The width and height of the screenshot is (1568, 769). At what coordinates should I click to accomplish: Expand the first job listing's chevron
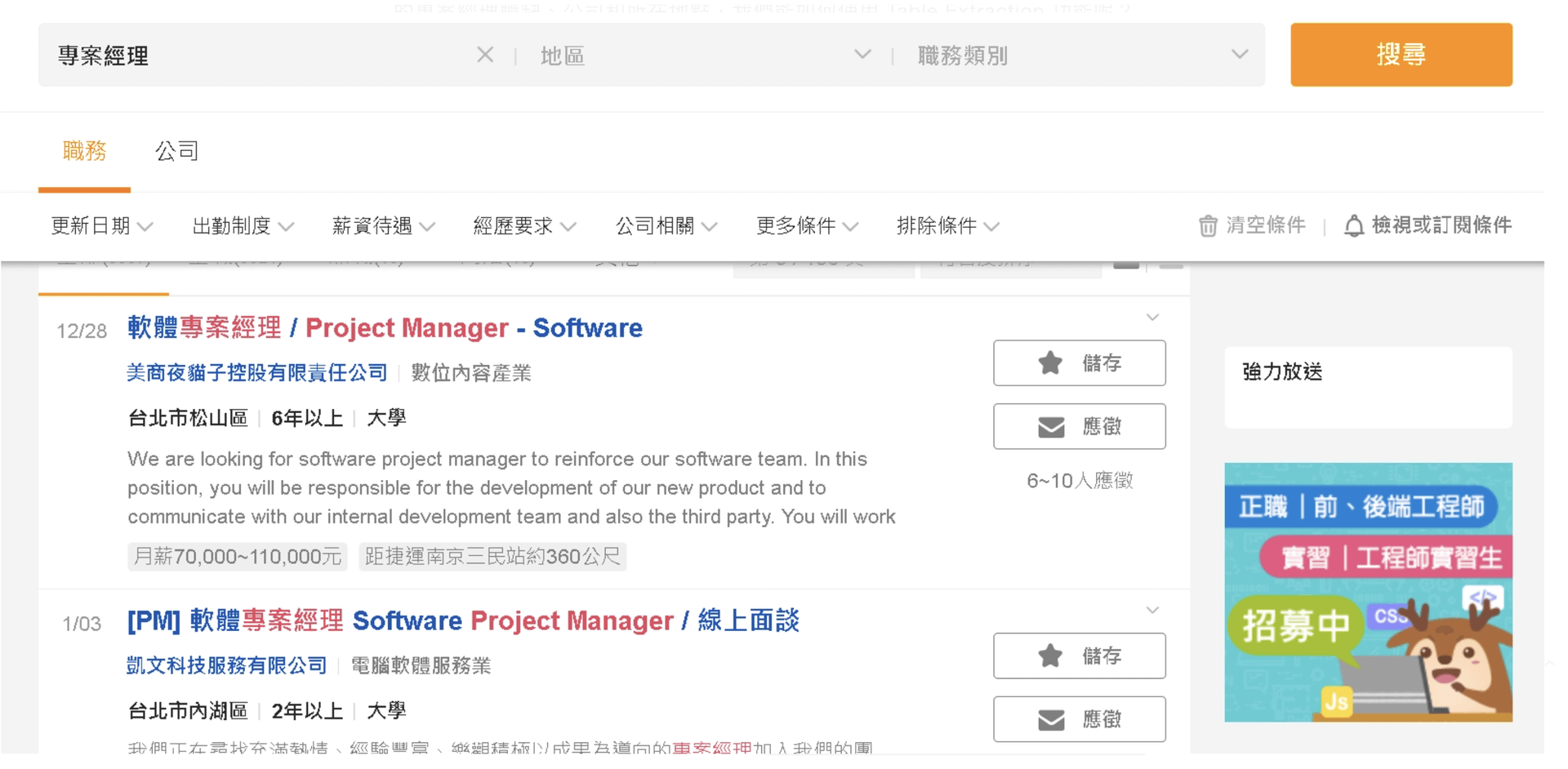tap(1152, 318)
